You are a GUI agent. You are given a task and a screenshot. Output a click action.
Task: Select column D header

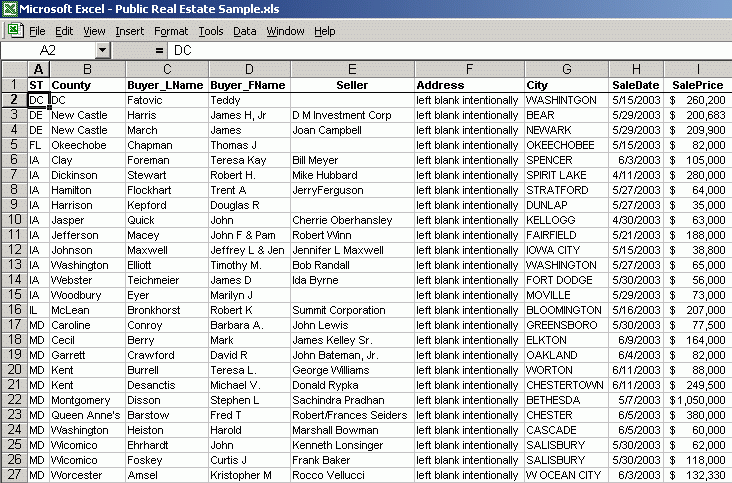tap(249, 69)
